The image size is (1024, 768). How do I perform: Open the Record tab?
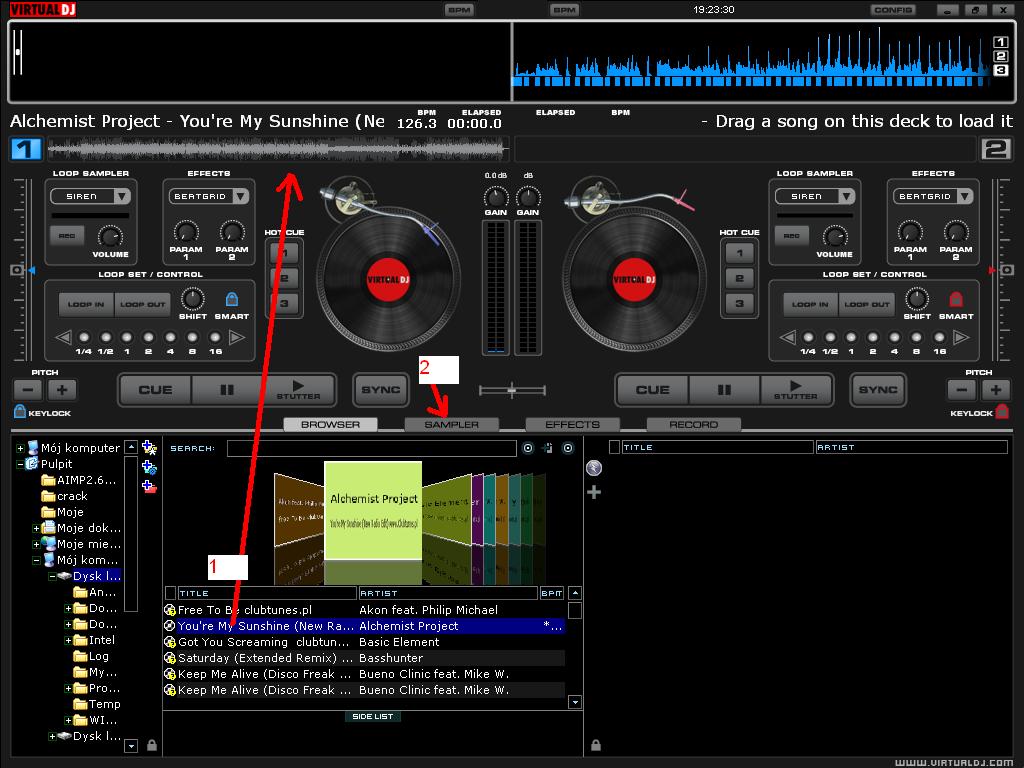[693, 424]
